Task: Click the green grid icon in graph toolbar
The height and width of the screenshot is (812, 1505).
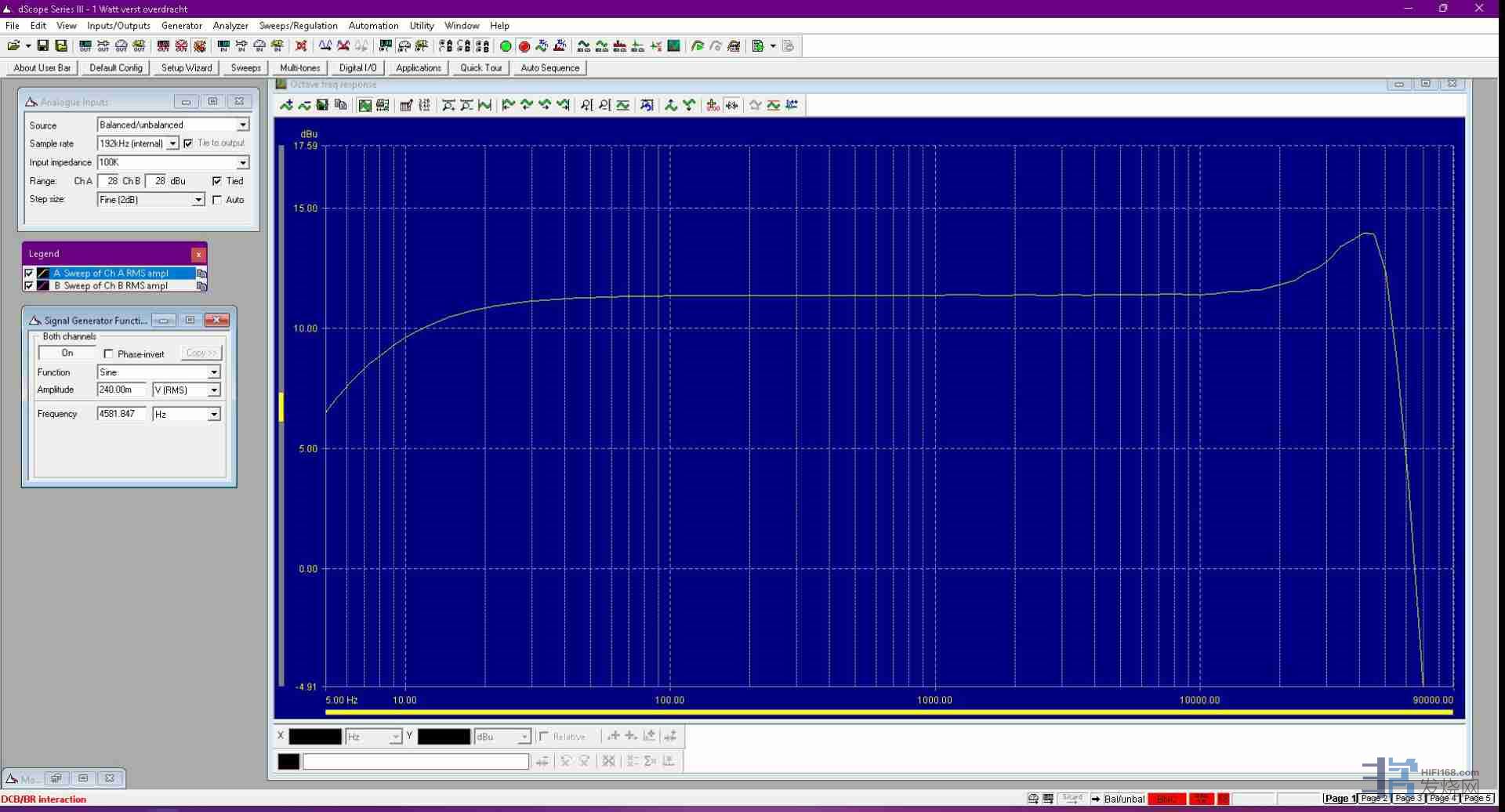Action: click(365, 105)
